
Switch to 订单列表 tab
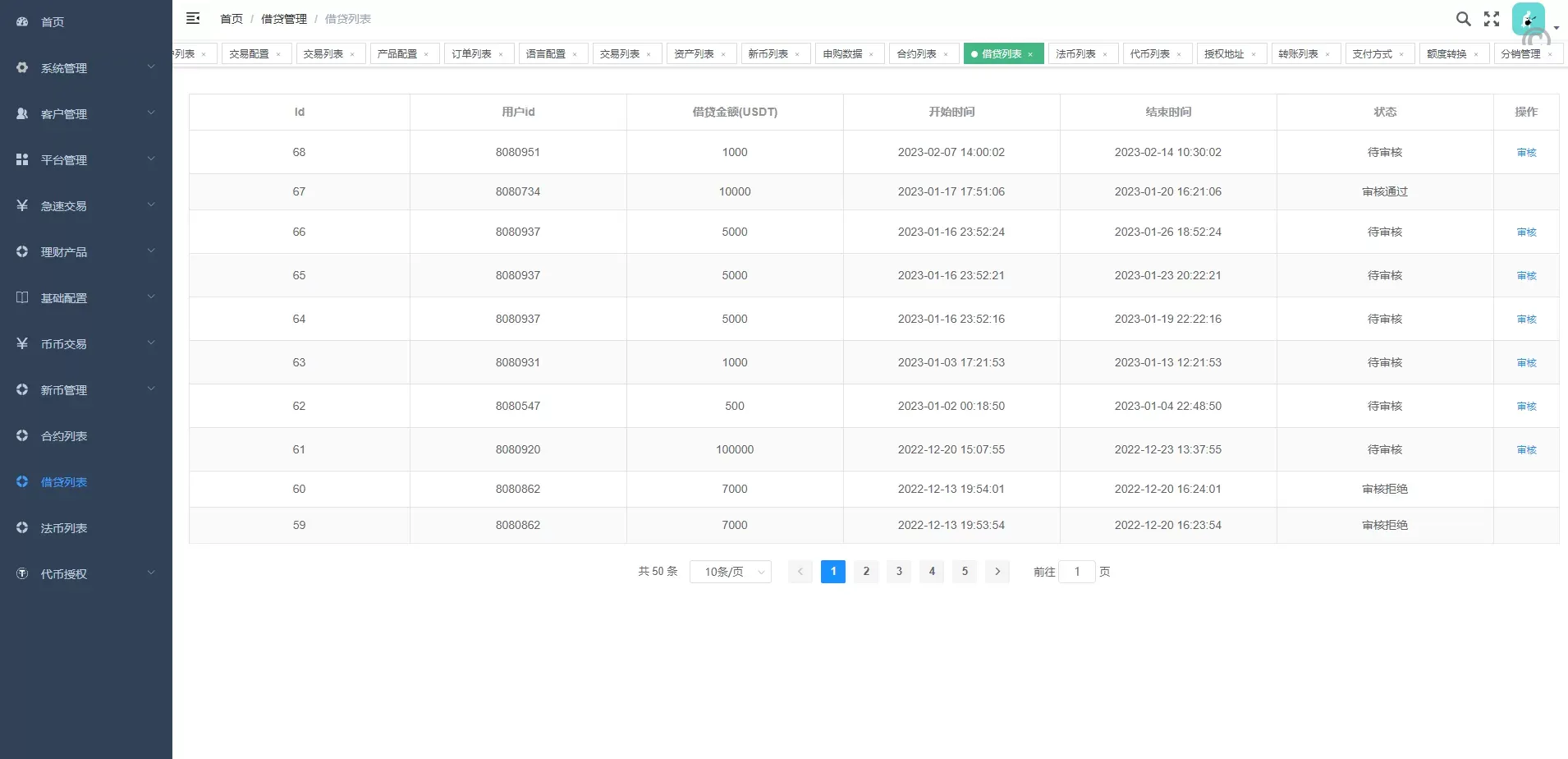[x=471, y=54]
